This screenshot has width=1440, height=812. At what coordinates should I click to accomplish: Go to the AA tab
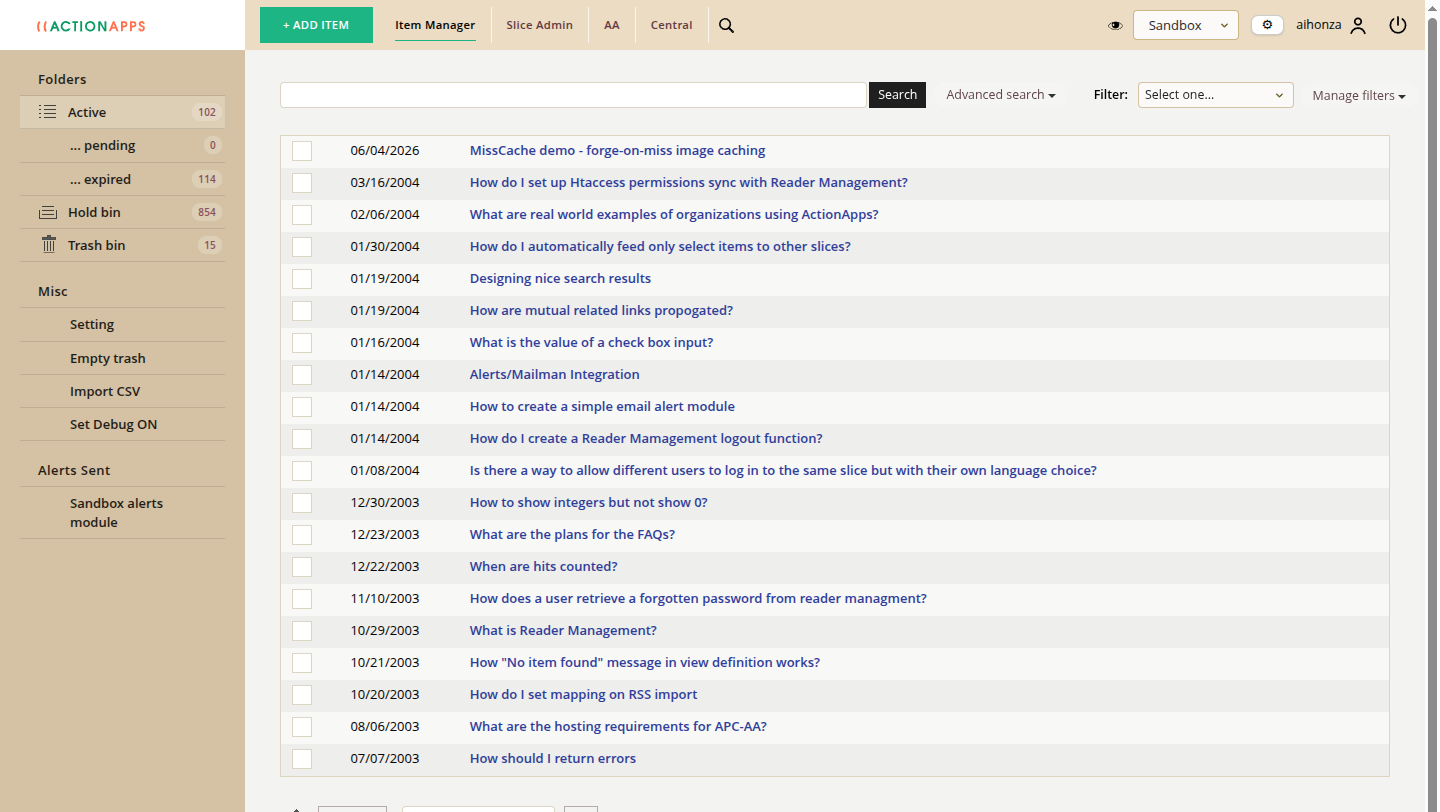pos(612,25)
